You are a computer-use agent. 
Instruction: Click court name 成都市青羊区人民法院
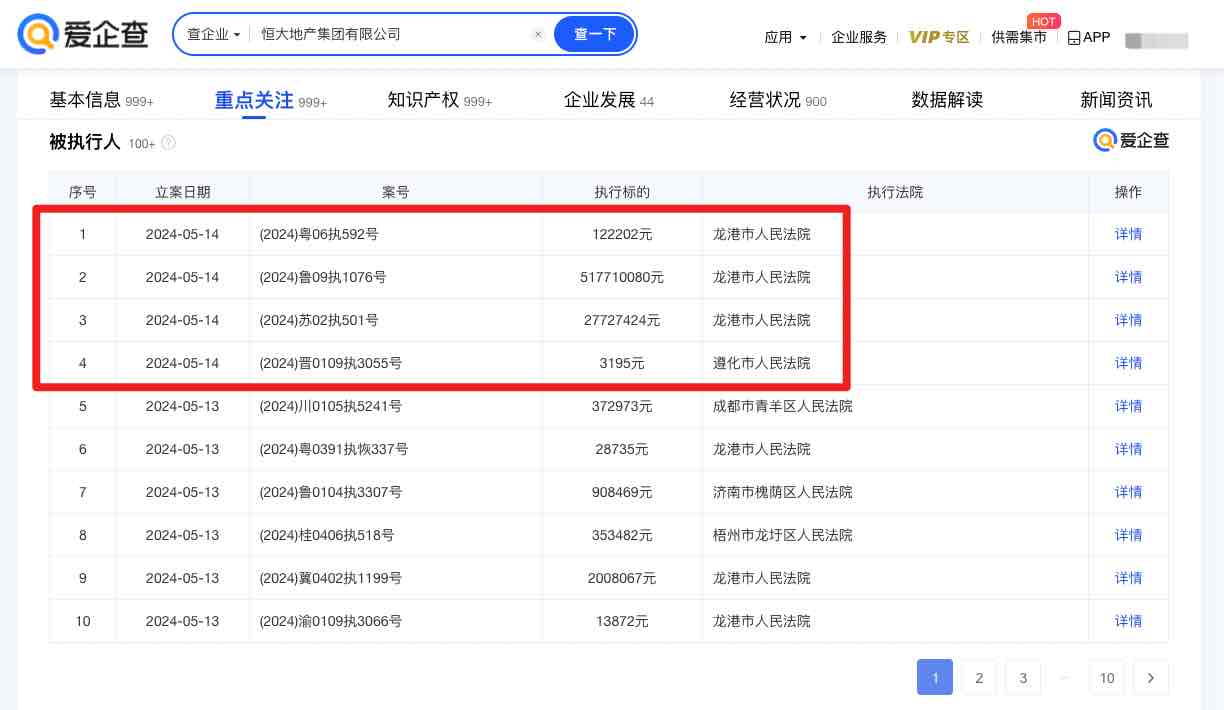783,406
